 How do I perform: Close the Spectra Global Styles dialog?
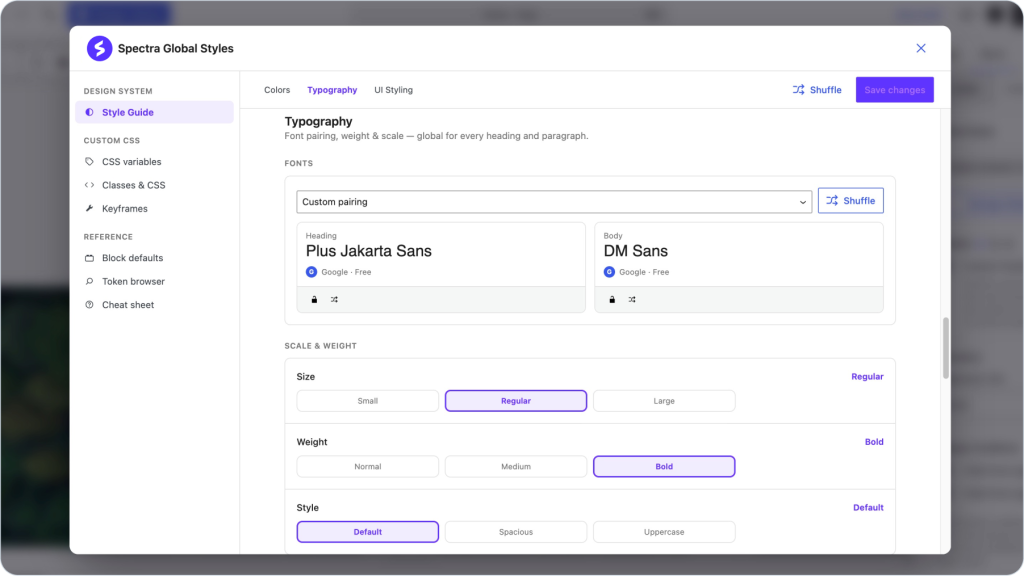(x=921, y=48)
